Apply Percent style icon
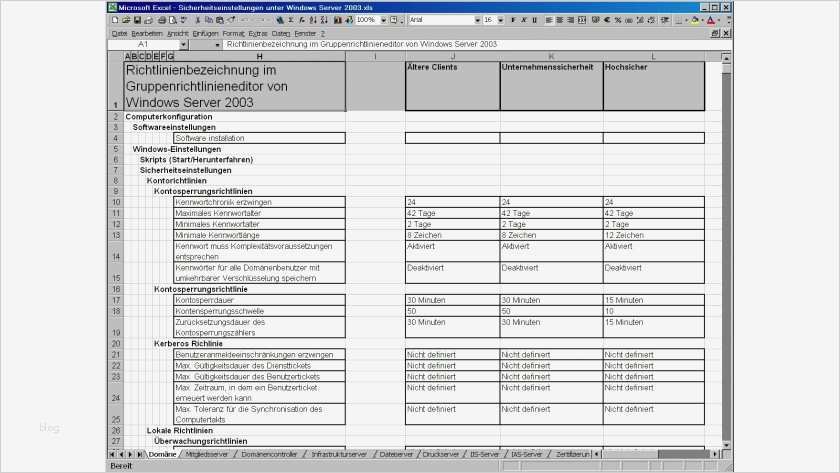The image size is (840, 473). click(618, 20)
